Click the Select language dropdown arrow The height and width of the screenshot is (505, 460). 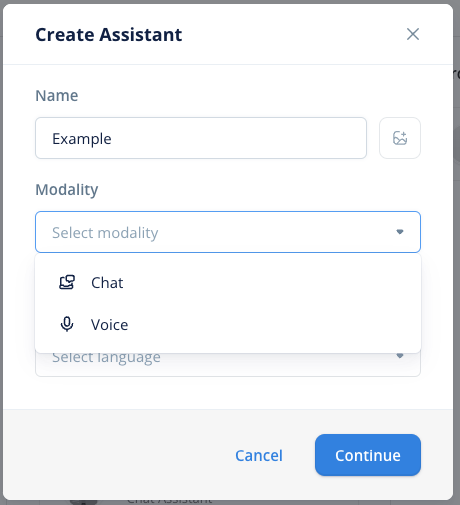[400, 356]
